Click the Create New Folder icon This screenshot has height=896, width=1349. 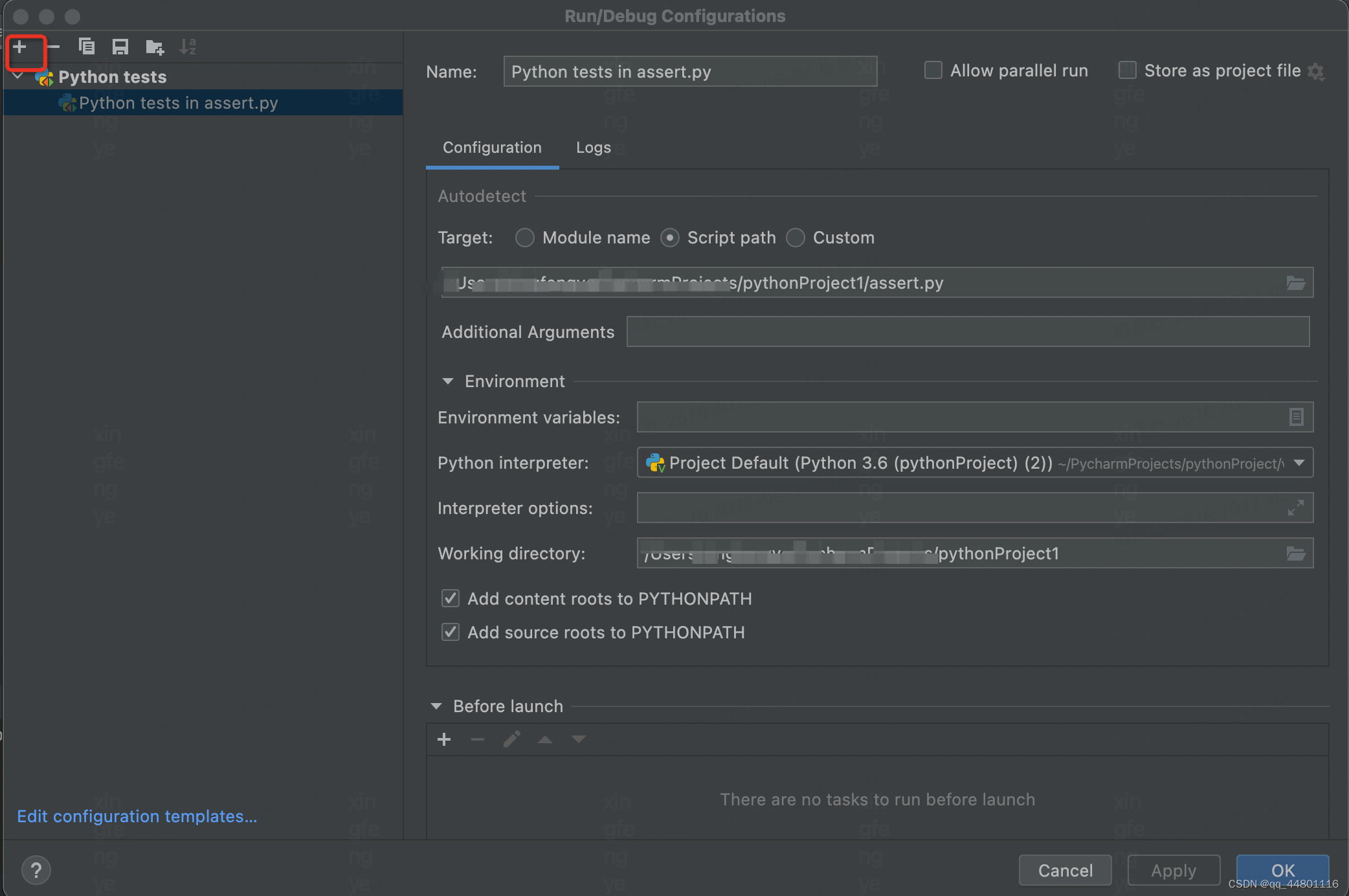coord(155,47)
